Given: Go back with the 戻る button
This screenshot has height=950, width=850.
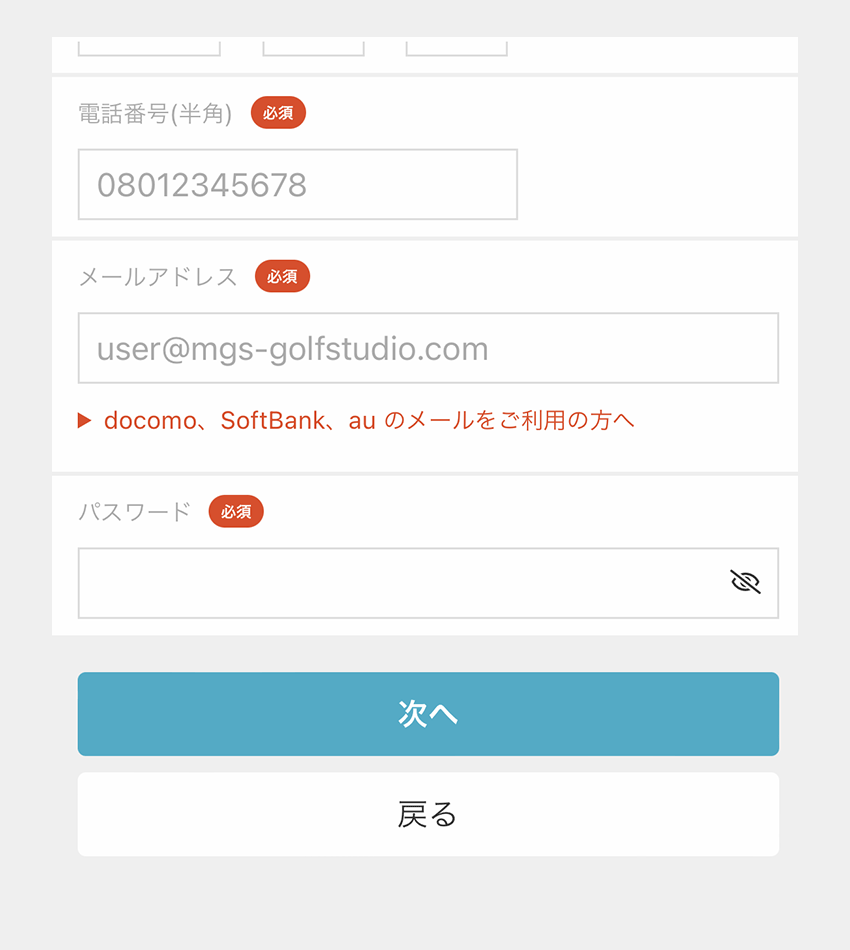Looking at the screenshot, I should 428,814.
